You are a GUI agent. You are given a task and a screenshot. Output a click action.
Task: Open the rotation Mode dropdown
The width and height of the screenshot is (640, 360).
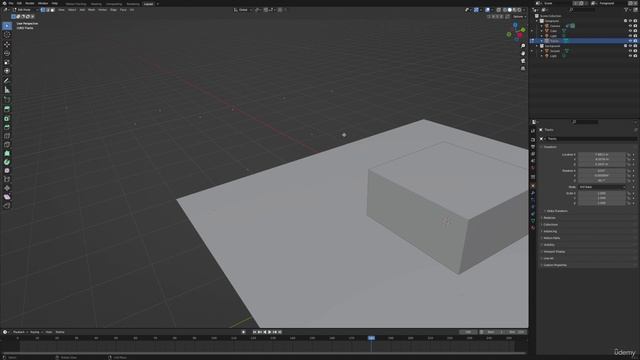pos(602,187)
